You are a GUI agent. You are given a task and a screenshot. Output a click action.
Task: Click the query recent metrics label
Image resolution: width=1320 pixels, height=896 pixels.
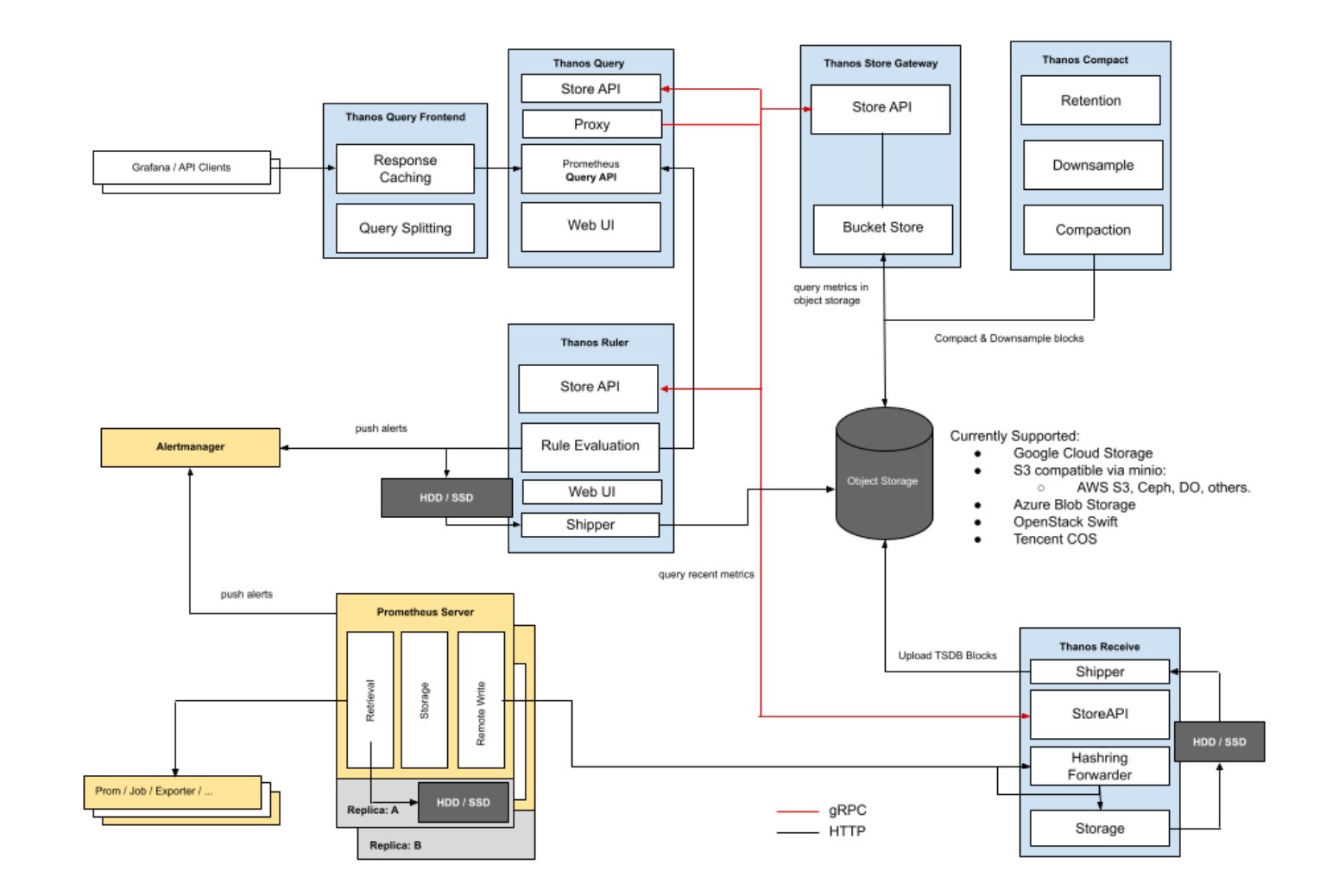click(706, 575)
